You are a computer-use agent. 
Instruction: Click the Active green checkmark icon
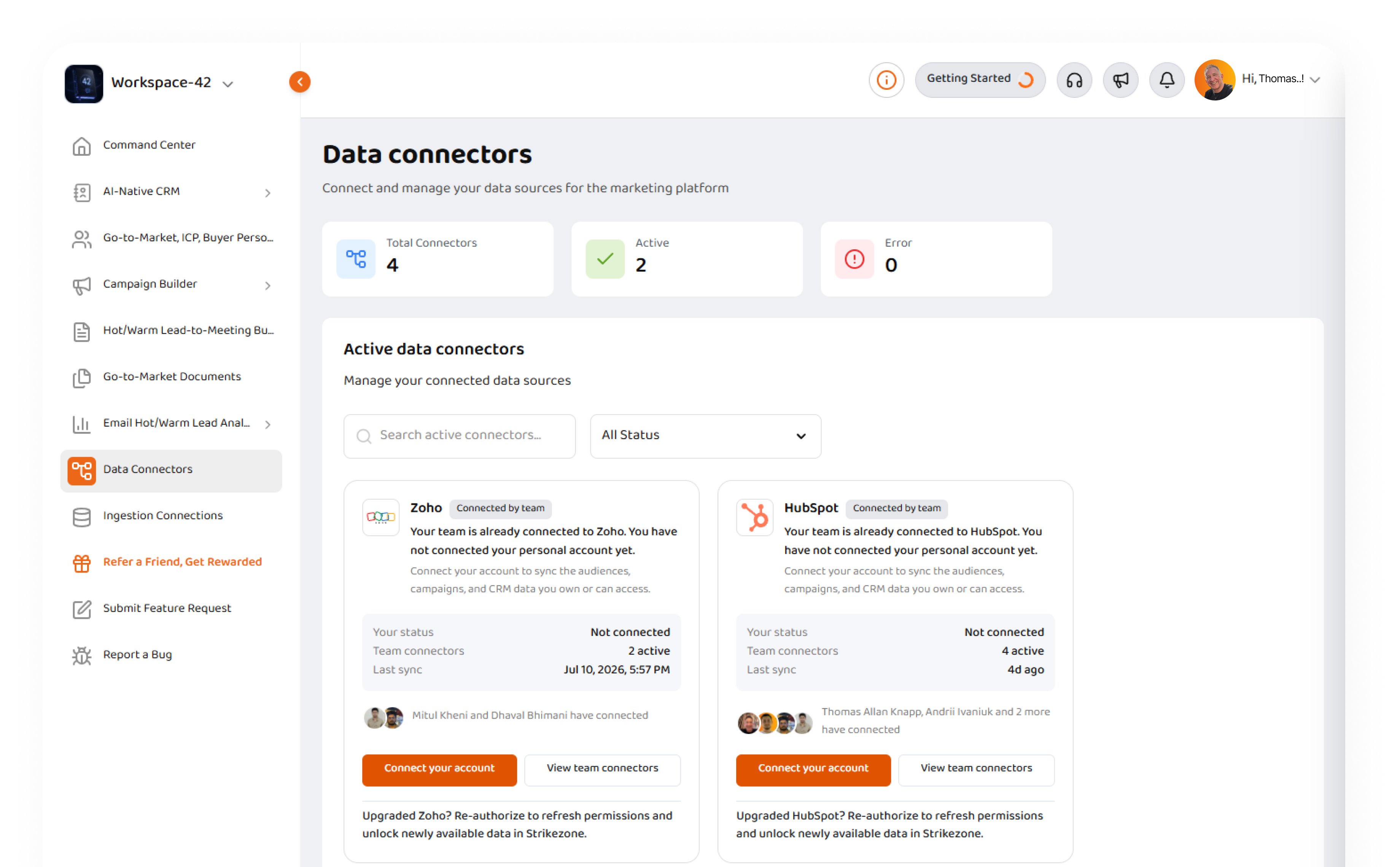[605, 258]
